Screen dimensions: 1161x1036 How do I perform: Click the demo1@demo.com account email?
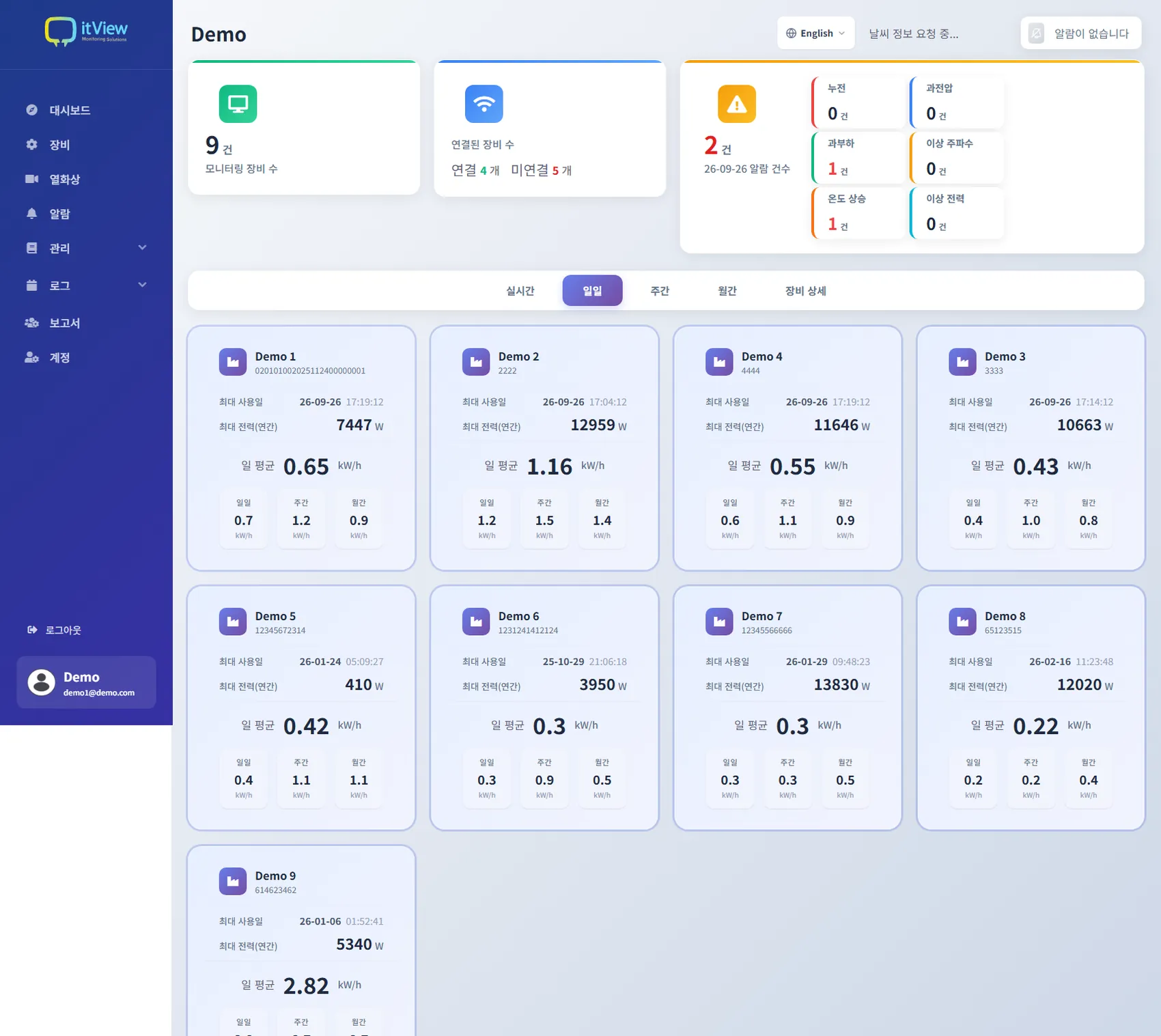pyautogui.click(x=99, y=692)
